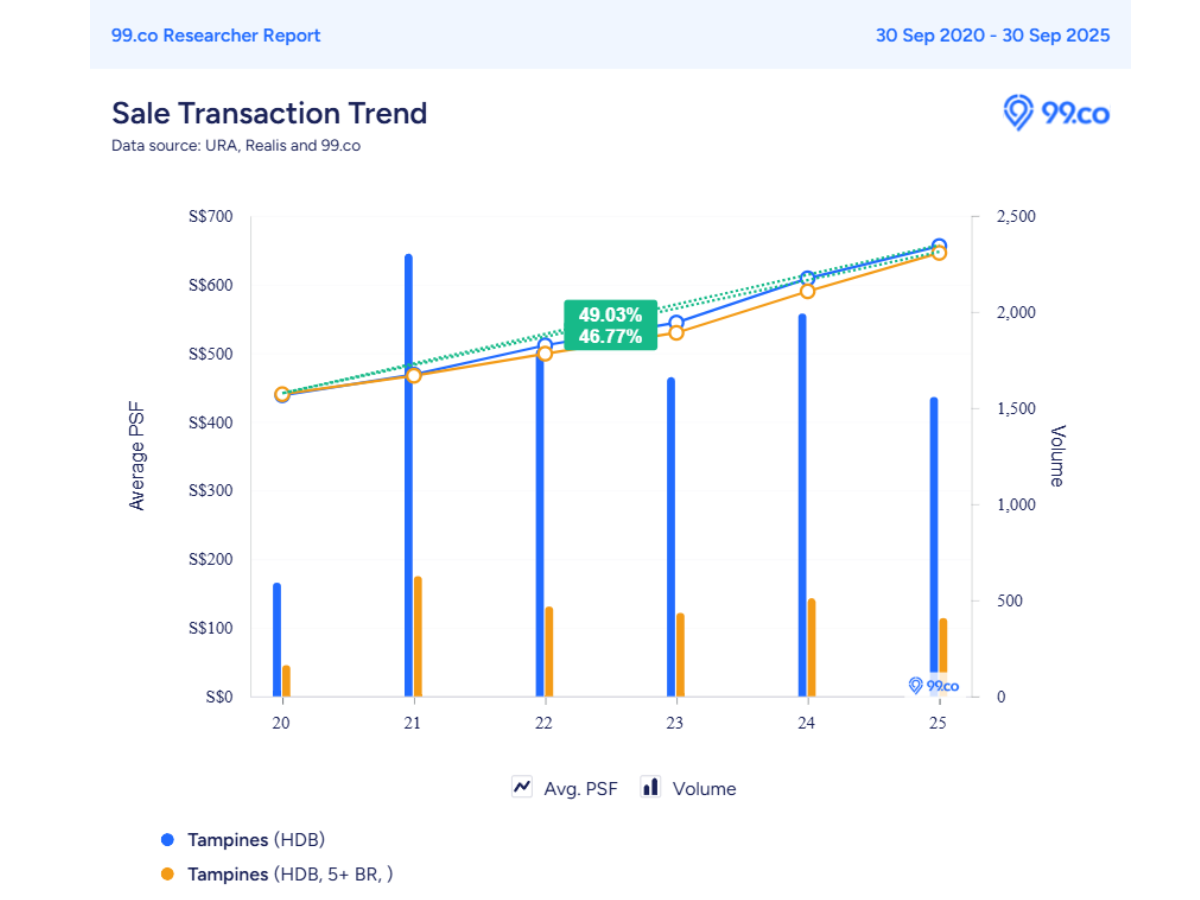
Task: Click the 30 Sep 2020 - 30 Sep 2025 date range
Action: 992,35
